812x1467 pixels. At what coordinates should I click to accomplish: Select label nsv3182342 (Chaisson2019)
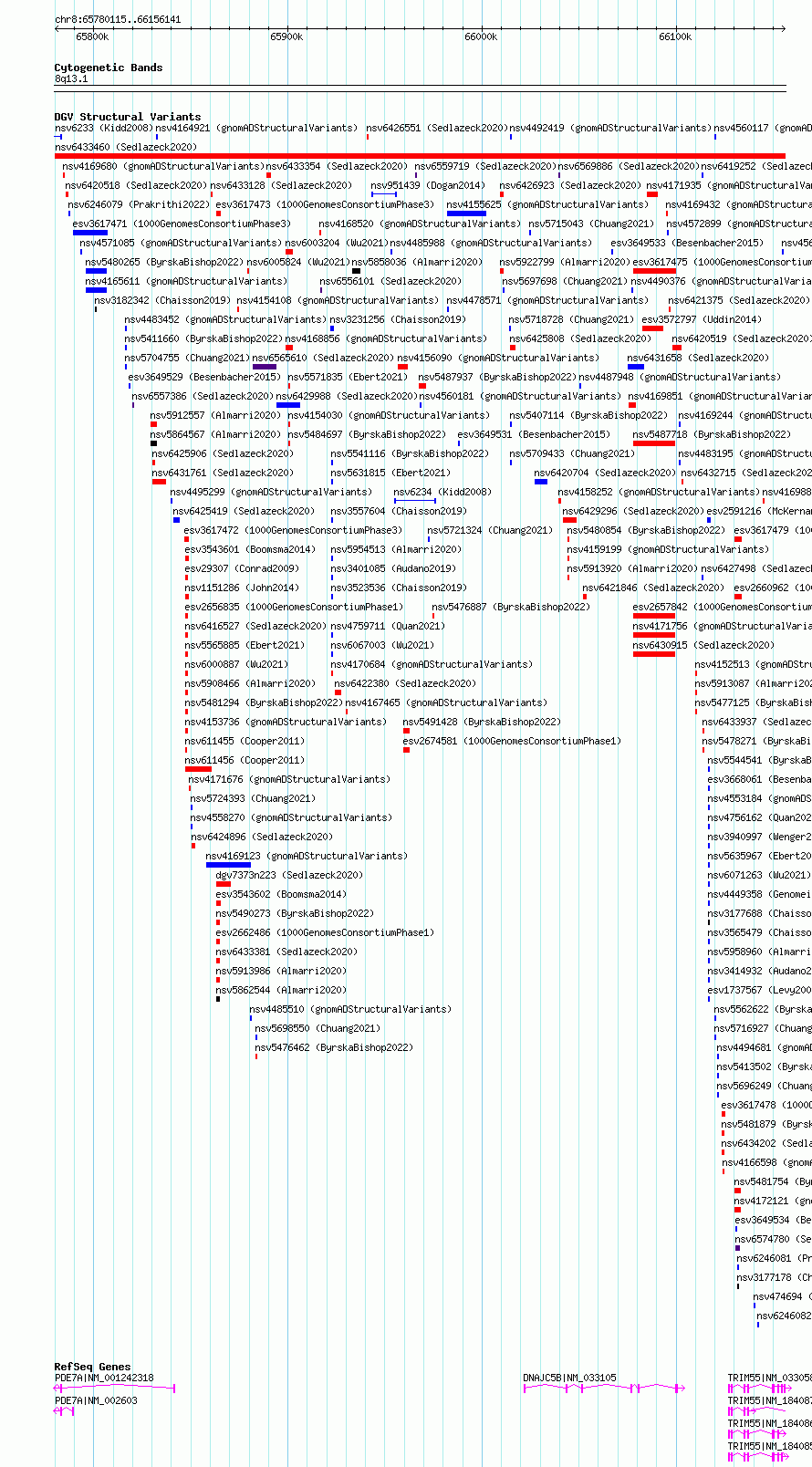(162, 300)
